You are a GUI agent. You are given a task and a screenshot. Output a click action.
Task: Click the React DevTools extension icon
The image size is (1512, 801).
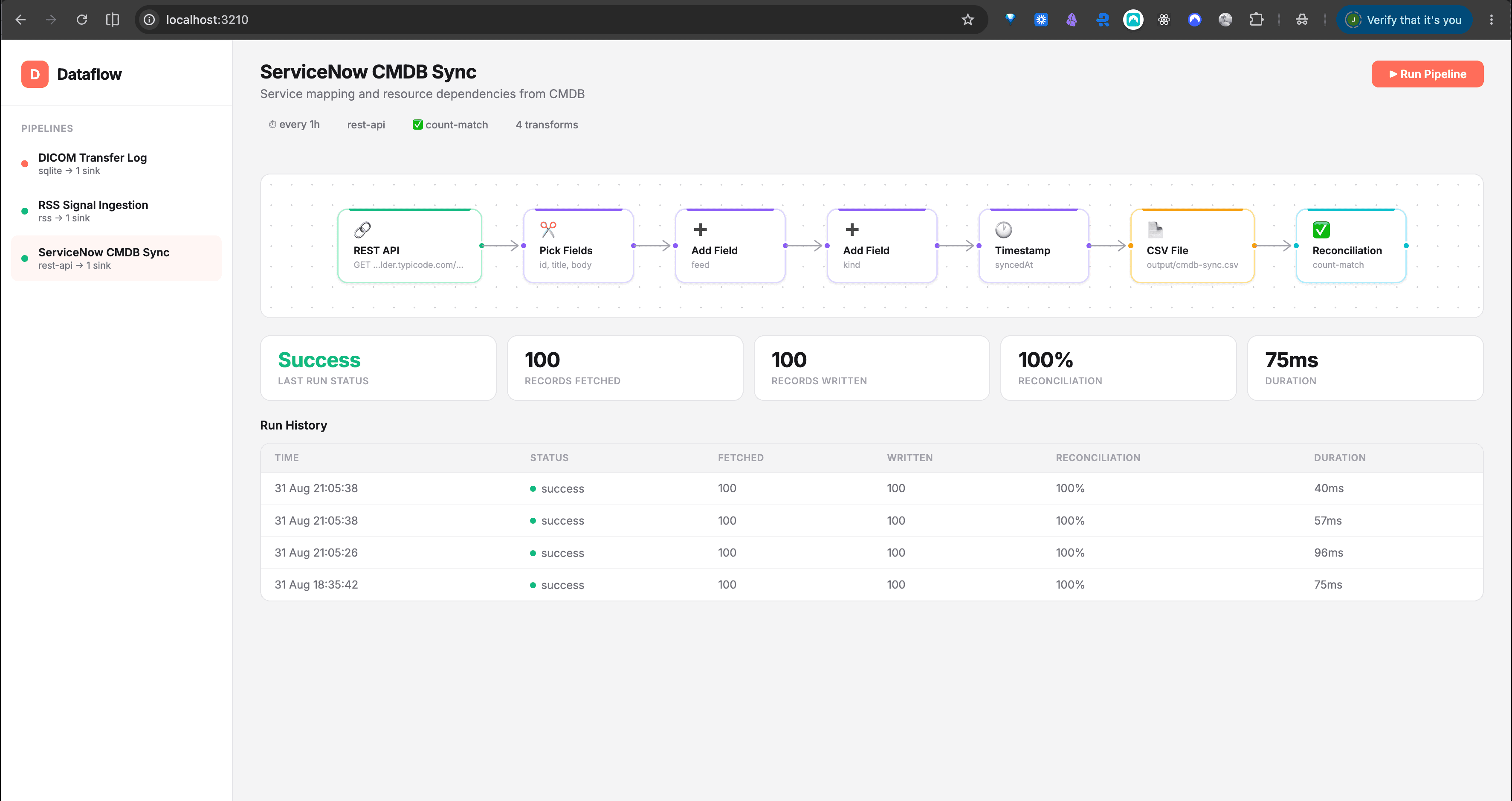tap(1164, 19)
